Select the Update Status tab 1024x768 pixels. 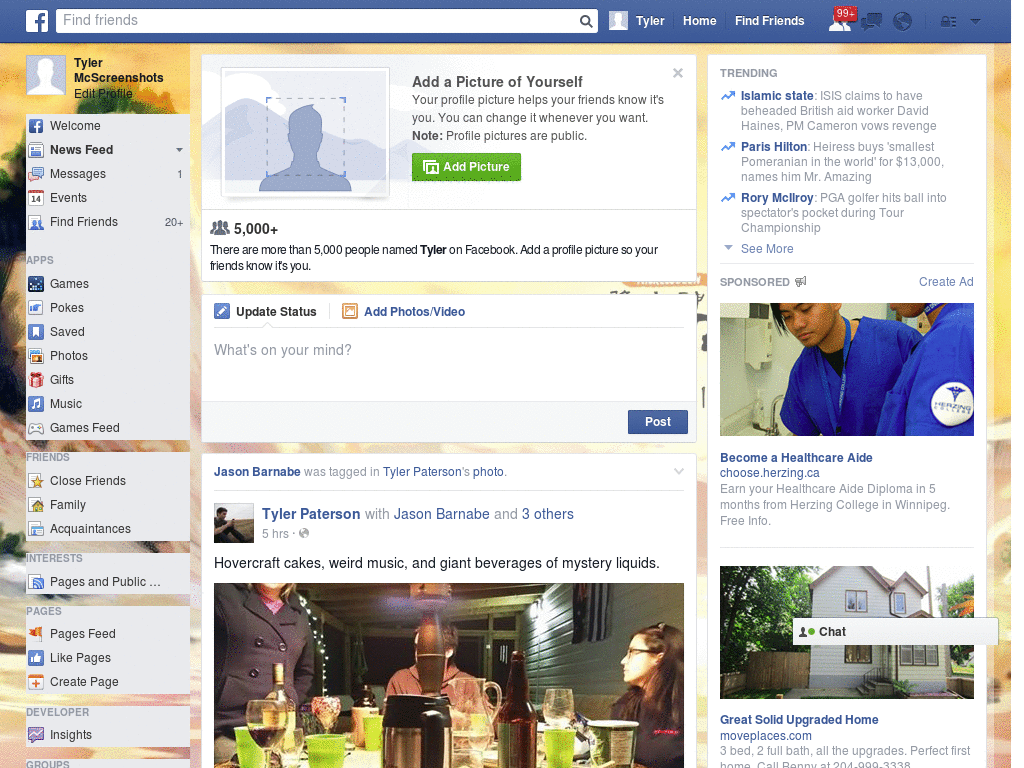point(265,312)
